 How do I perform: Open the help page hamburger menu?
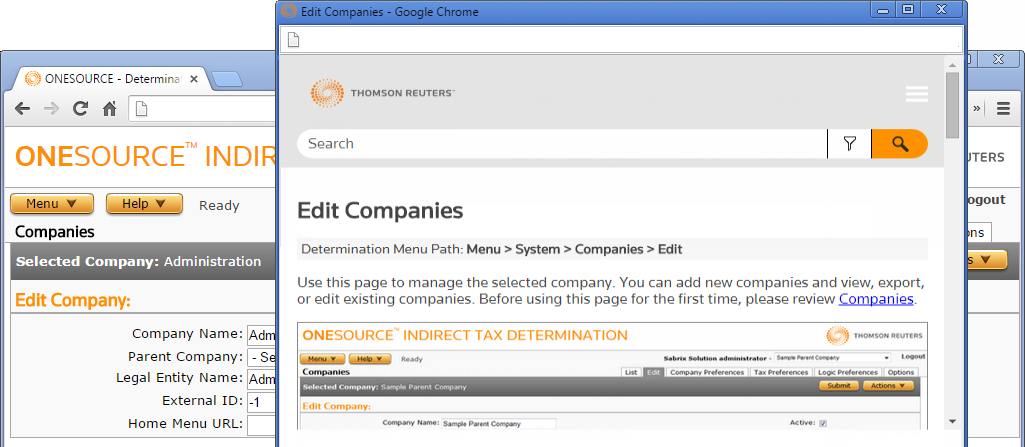[916, 94]
